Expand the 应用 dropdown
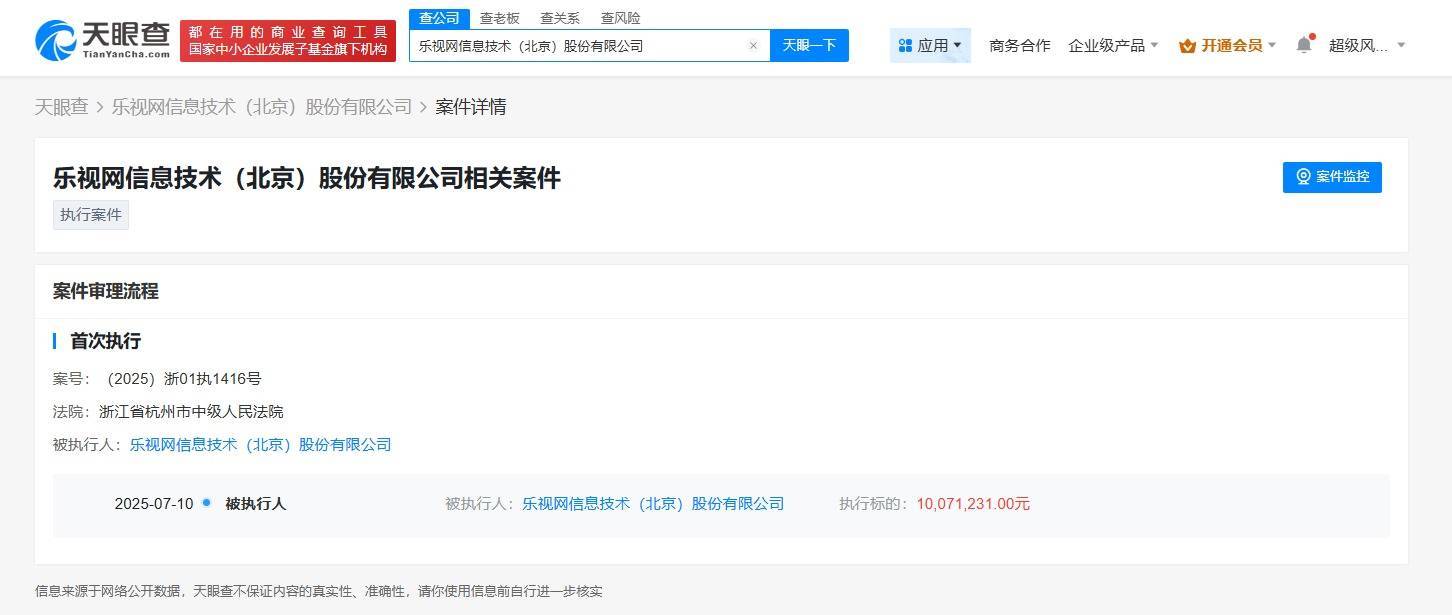The width and height of the screenshot is (1452, 615). tap(930, 45)
